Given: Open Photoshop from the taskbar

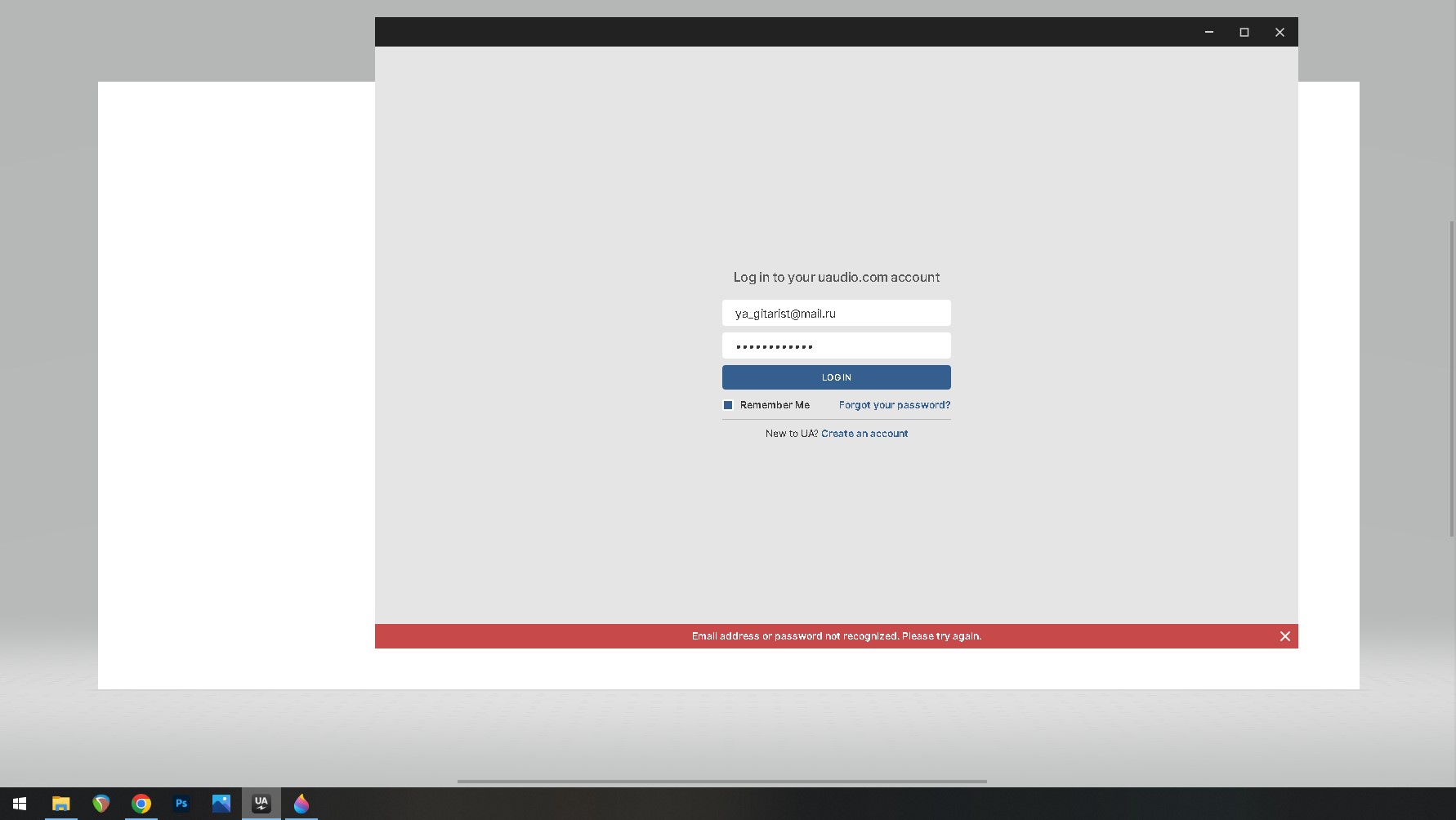Looking at the screenshot, I should pos(181,804).
